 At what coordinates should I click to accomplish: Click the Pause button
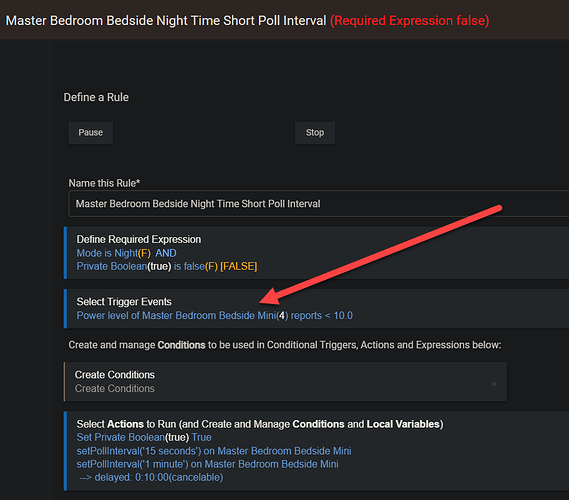click(91, 133)
